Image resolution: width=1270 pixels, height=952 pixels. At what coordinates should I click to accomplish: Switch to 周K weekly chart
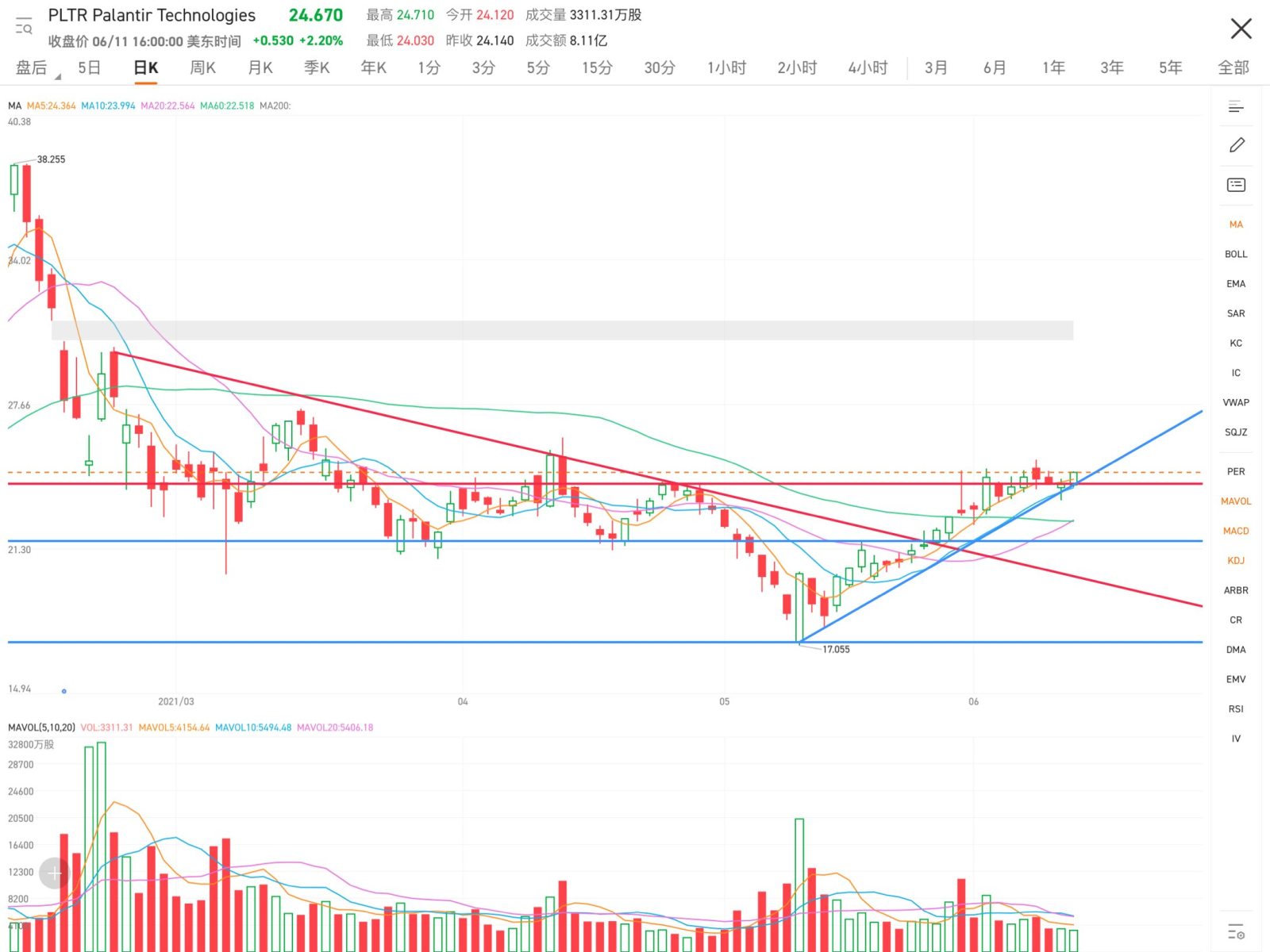point(203,68)
